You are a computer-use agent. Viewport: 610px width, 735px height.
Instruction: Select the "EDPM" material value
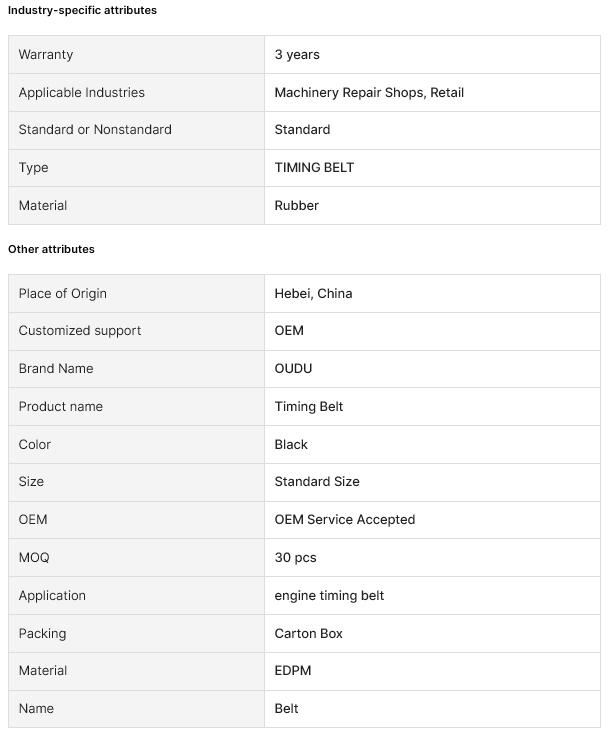point(293,671)
